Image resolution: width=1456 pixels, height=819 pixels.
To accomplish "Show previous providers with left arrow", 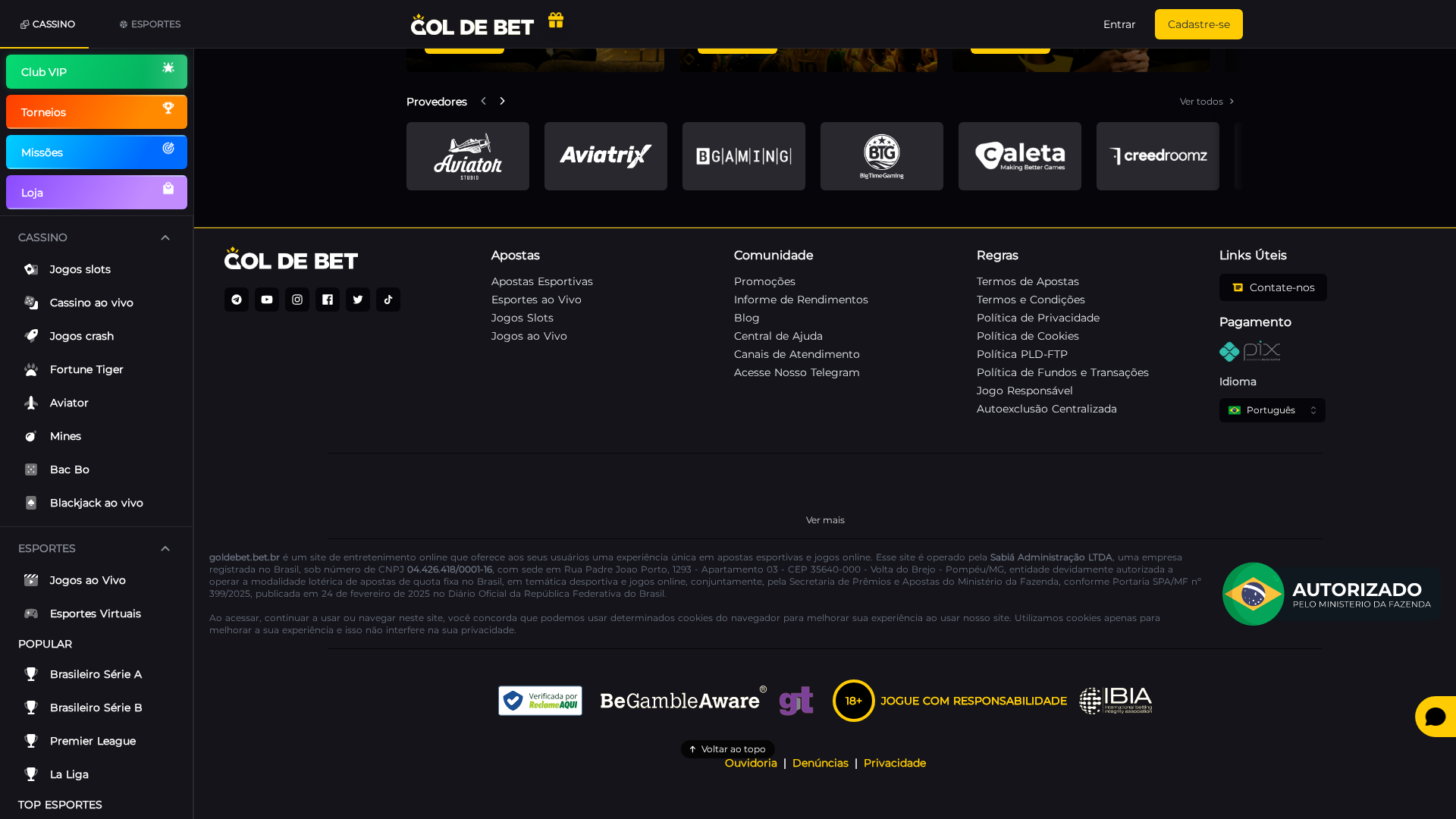I will coord(483,101).
